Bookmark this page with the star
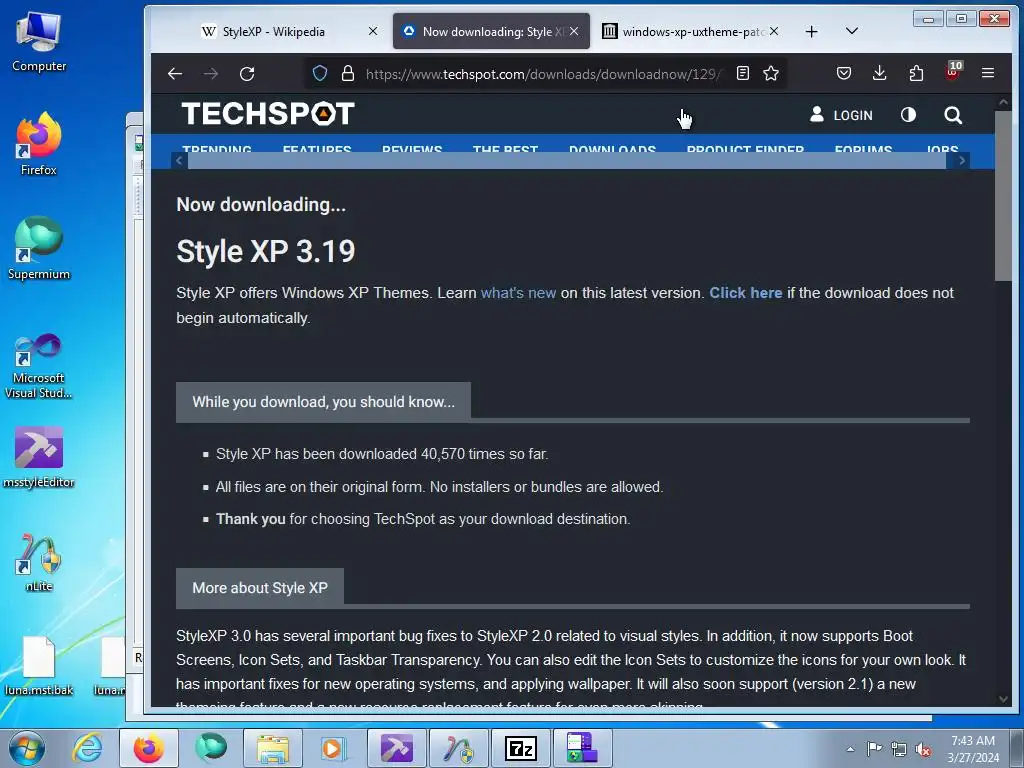The height and width of the screenshot is (768, 1024). click(x=771, y=73)
